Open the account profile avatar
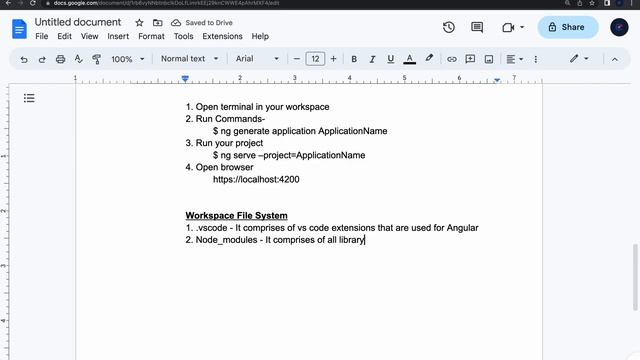640x360 pixels. click(x=619, y=27)
